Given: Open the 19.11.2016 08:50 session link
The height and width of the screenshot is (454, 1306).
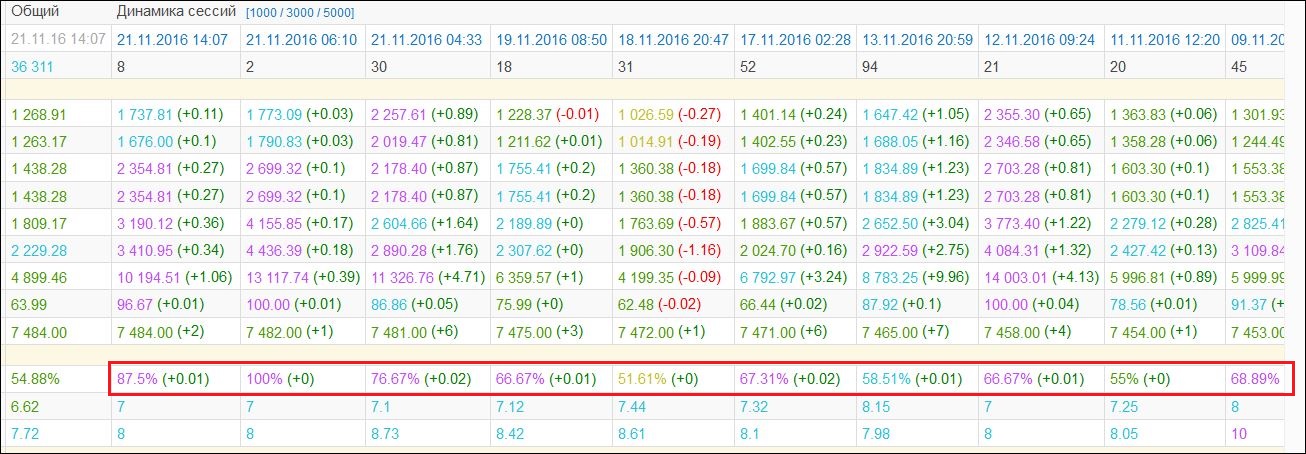Looking at the screenshot, I should coord(551,40).
